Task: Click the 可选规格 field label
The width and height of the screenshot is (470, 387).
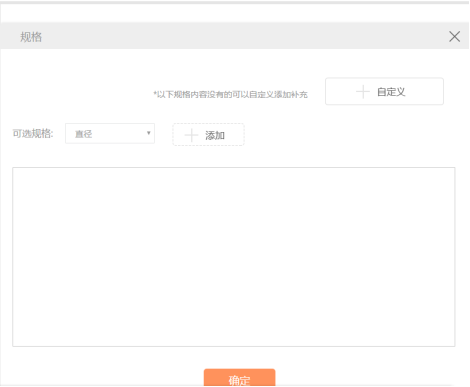Action: (x=33, y=133)
